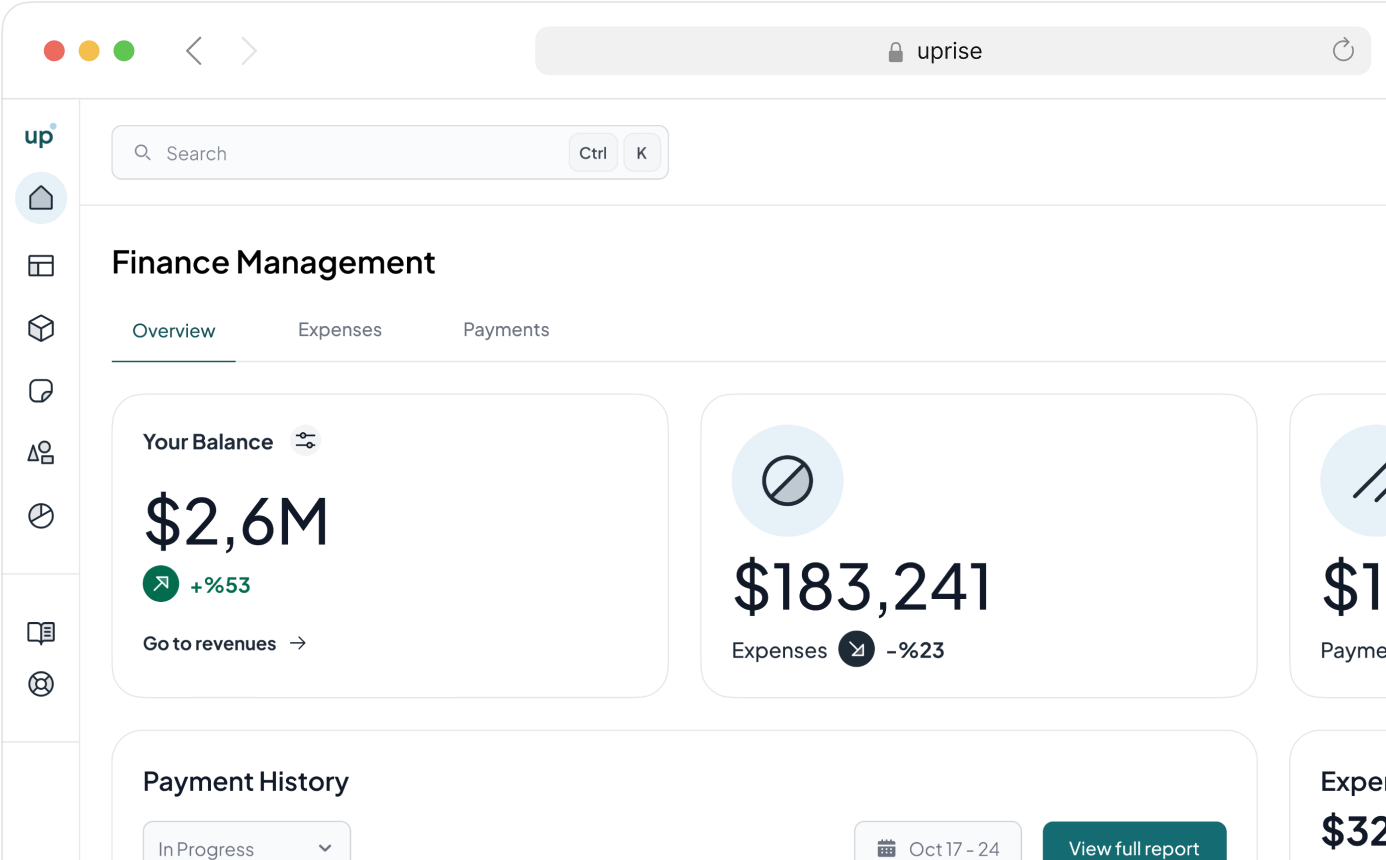Click the Uprise 'up' logo

tap(40, 136)
